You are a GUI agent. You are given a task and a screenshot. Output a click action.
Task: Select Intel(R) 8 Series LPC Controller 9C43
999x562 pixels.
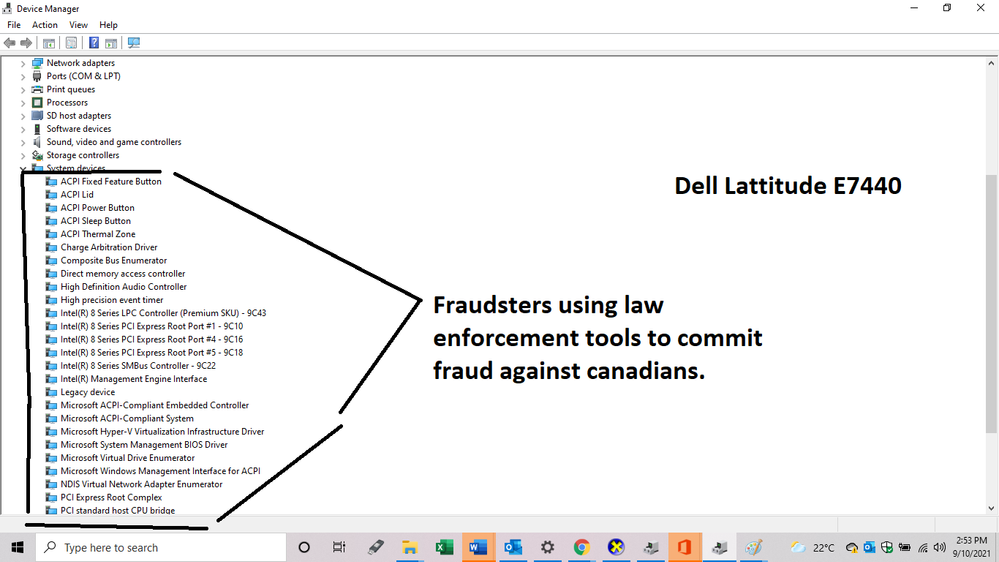[x=163, y=313]
